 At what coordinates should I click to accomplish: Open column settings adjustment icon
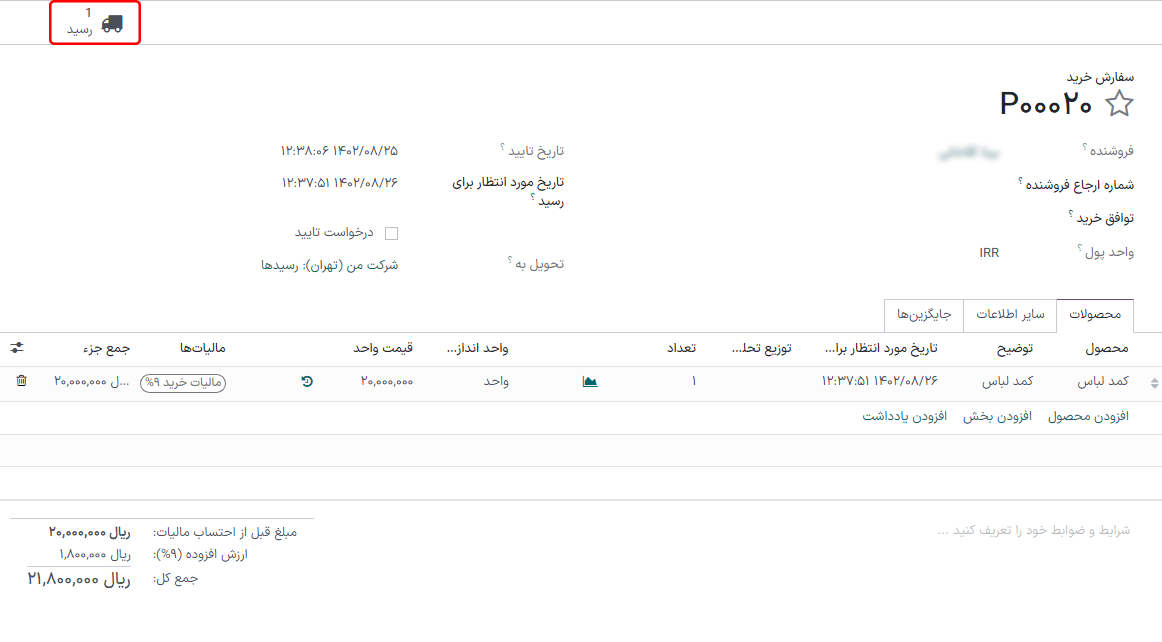pyautogui.click(x=17, y=348)
